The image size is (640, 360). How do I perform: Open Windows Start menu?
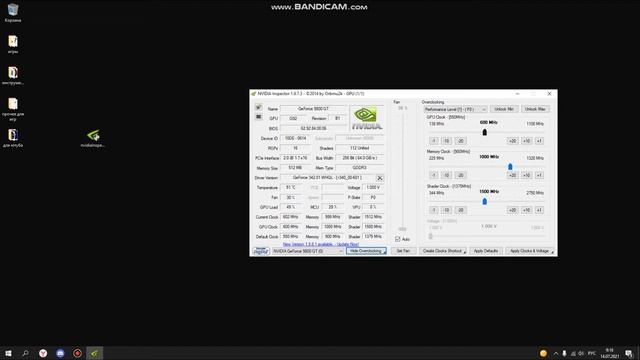pyautogui.click(x=8, y=353)
